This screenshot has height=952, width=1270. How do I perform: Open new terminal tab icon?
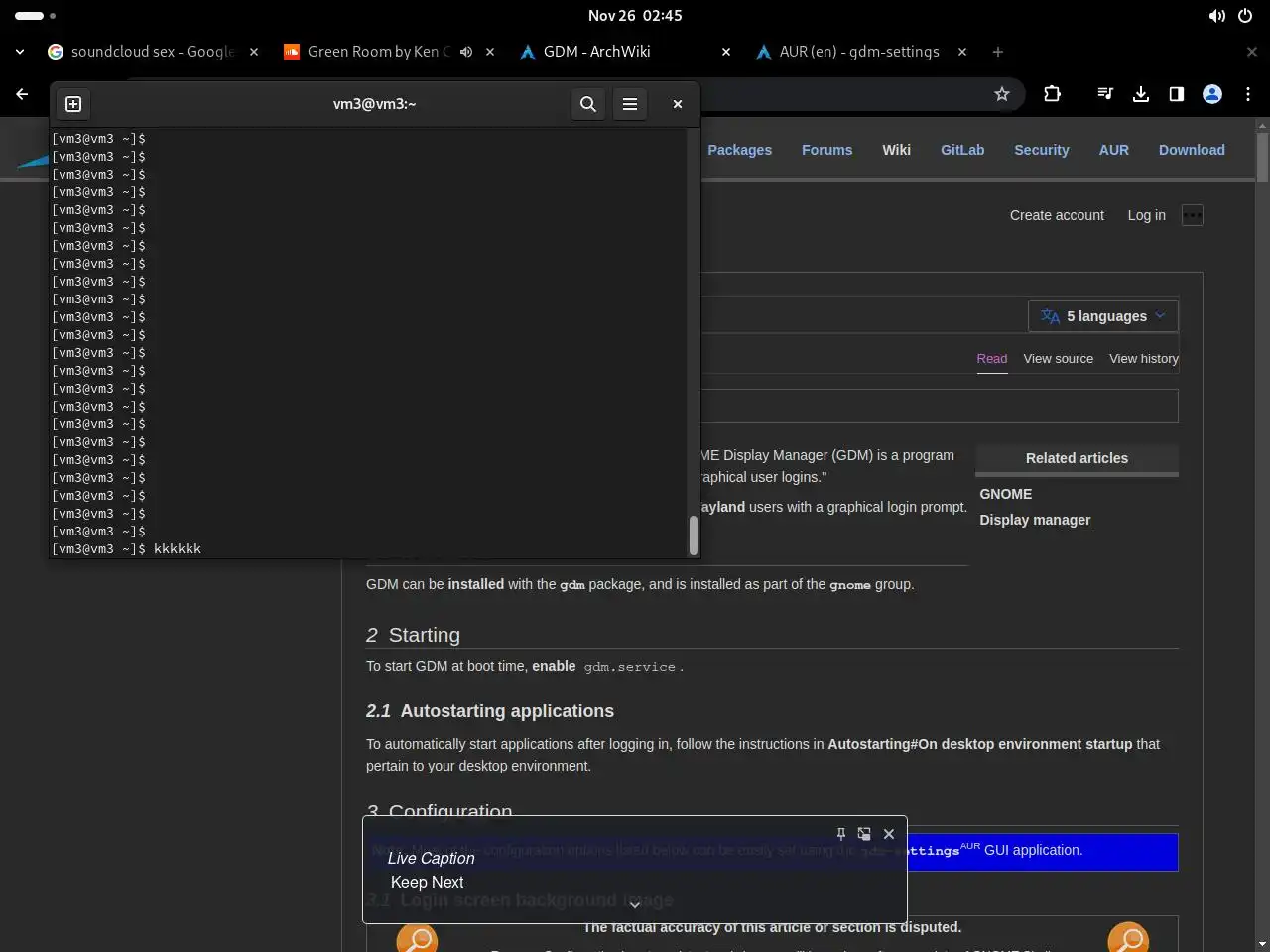coord(73,104)
